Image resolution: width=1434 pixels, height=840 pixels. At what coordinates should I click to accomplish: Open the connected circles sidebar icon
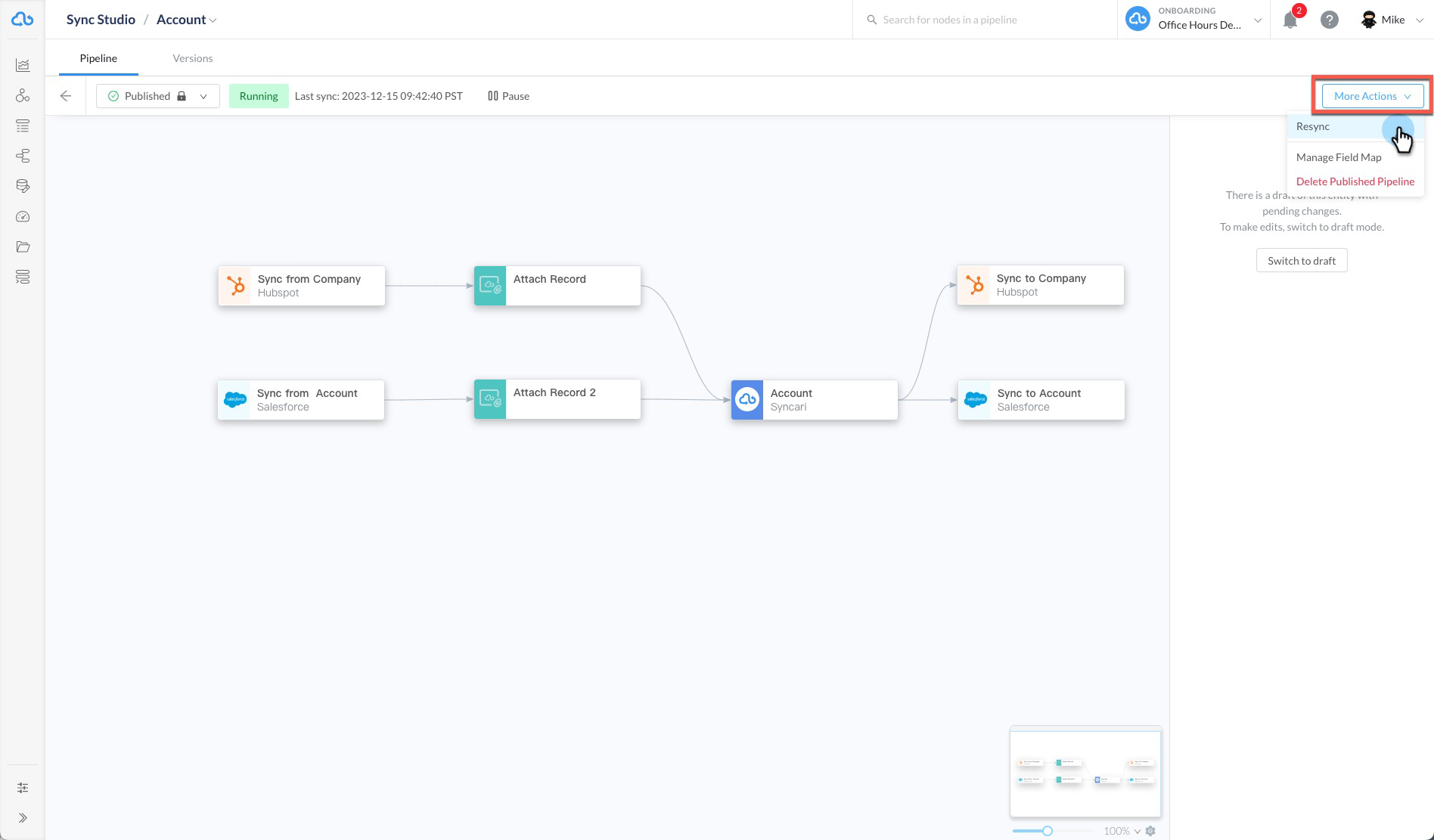tap(23, 95)
